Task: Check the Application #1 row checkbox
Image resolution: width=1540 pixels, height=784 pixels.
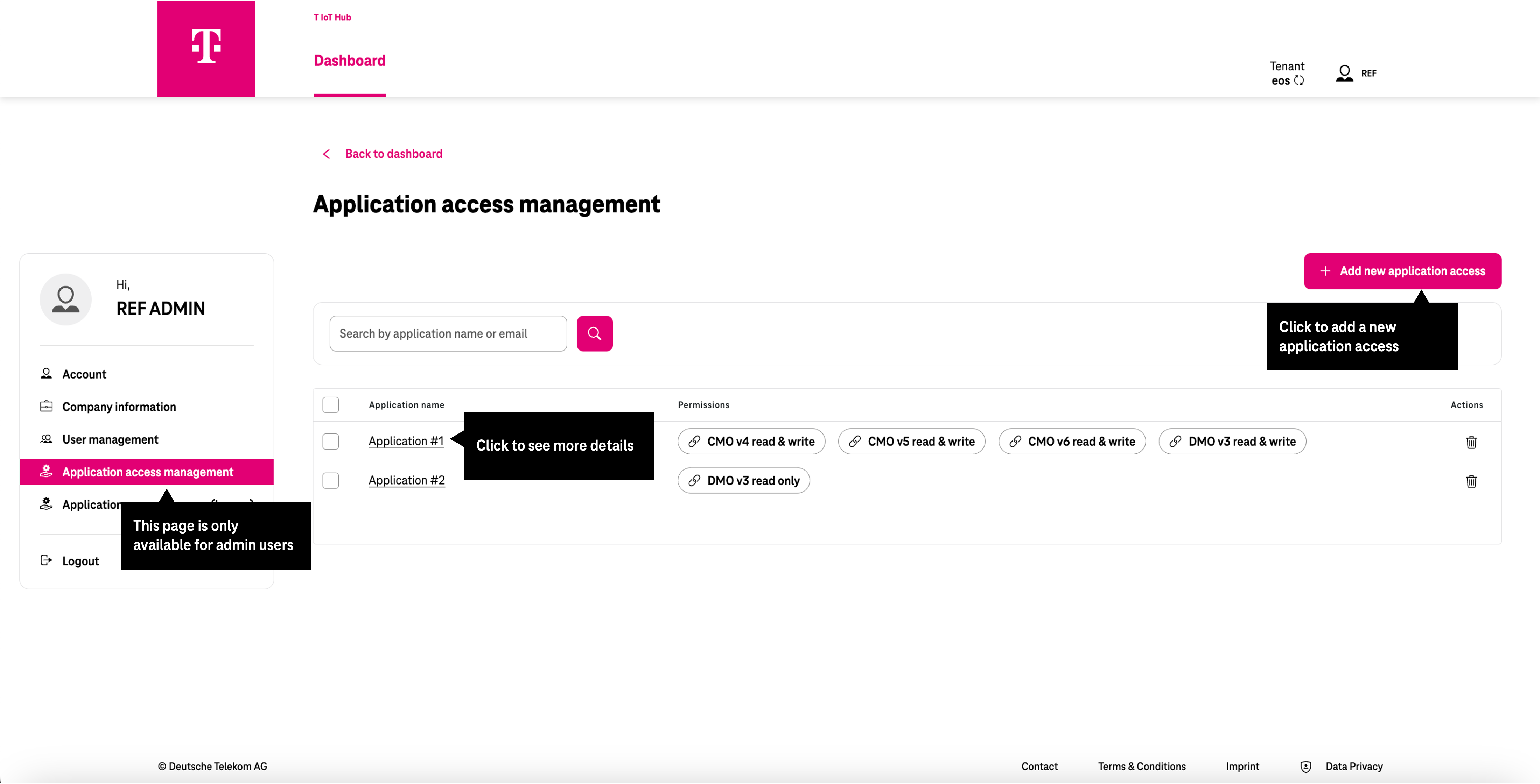Action: tap(331, 441)
